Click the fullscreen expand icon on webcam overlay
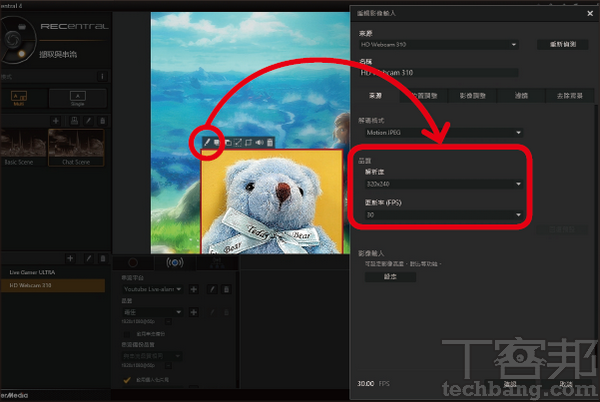The image size is (600, 402). 238,143
